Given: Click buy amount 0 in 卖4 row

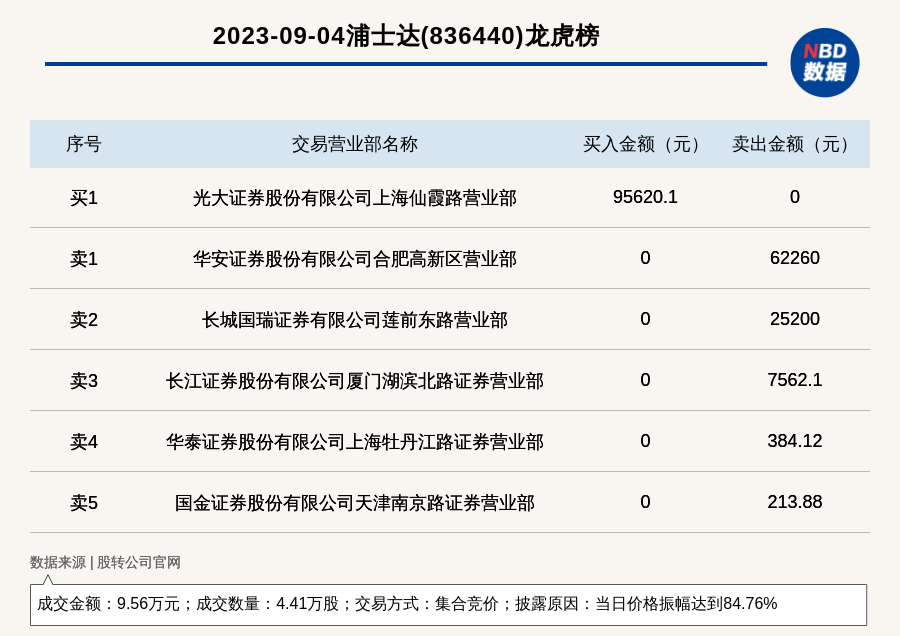Looking at the screenshot, I should 645,441.
